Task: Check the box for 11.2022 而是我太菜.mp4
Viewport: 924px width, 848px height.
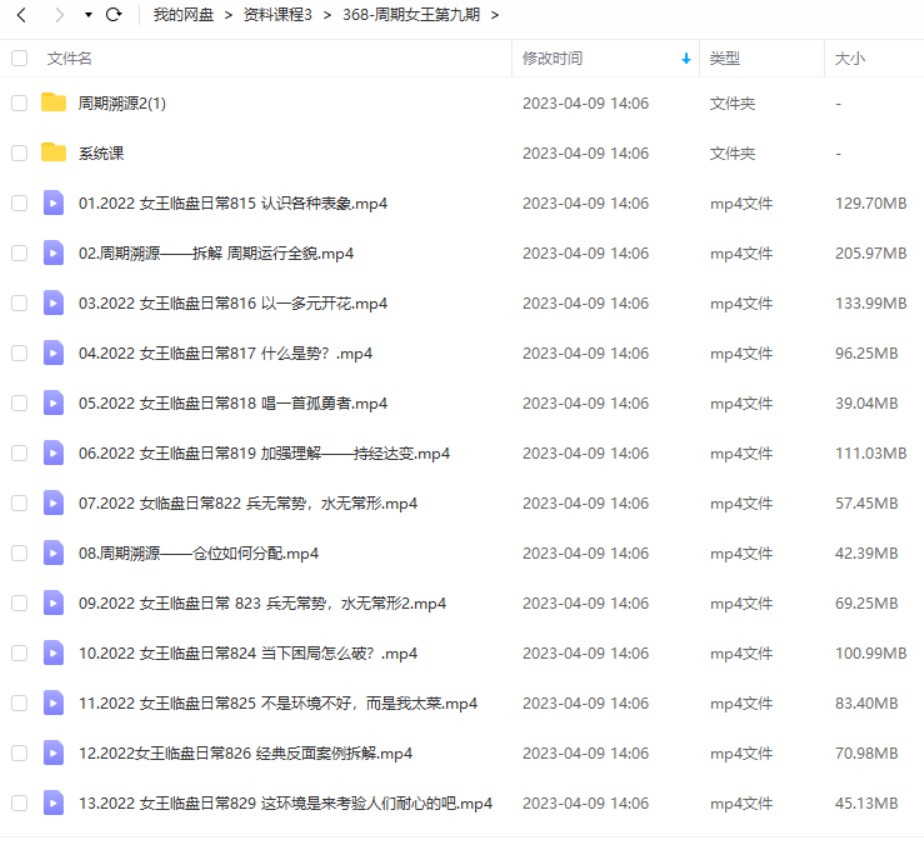Action: [x=19, y=703]
